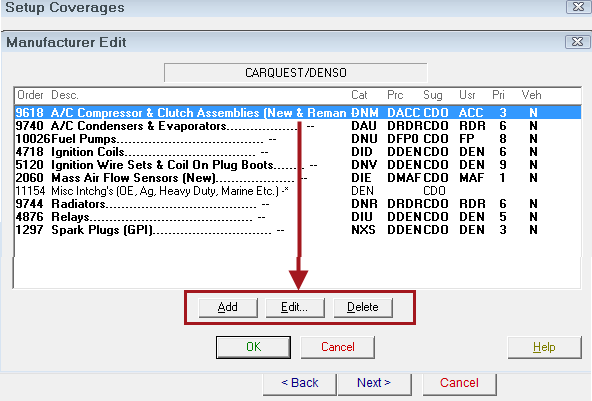Close the Setup Coverages window

[x=578, y=7]
